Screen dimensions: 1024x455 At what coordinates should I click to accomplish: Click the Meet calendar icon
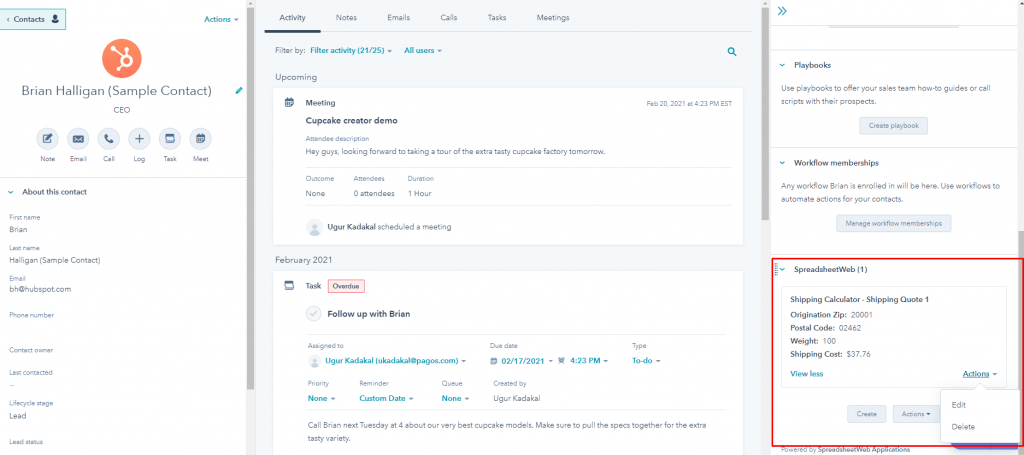pos(200,138)
